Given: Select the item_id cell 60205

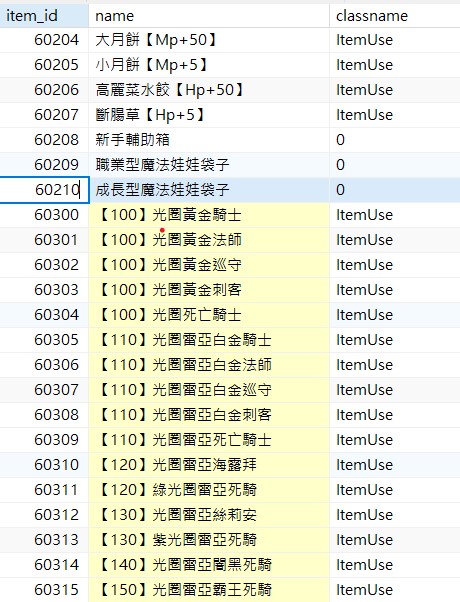Looking at the screenshot, I should click(x=44, y=65).
